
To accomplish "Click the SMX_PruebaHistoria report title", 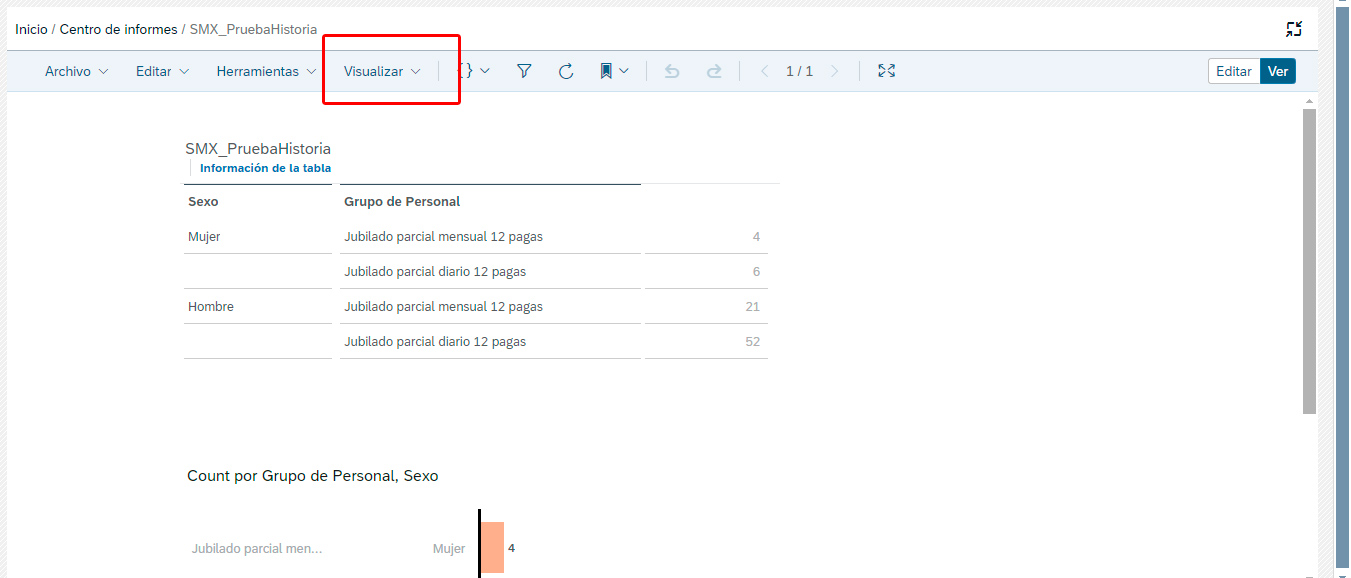I will pyautogui.click(x=258, y=148).
